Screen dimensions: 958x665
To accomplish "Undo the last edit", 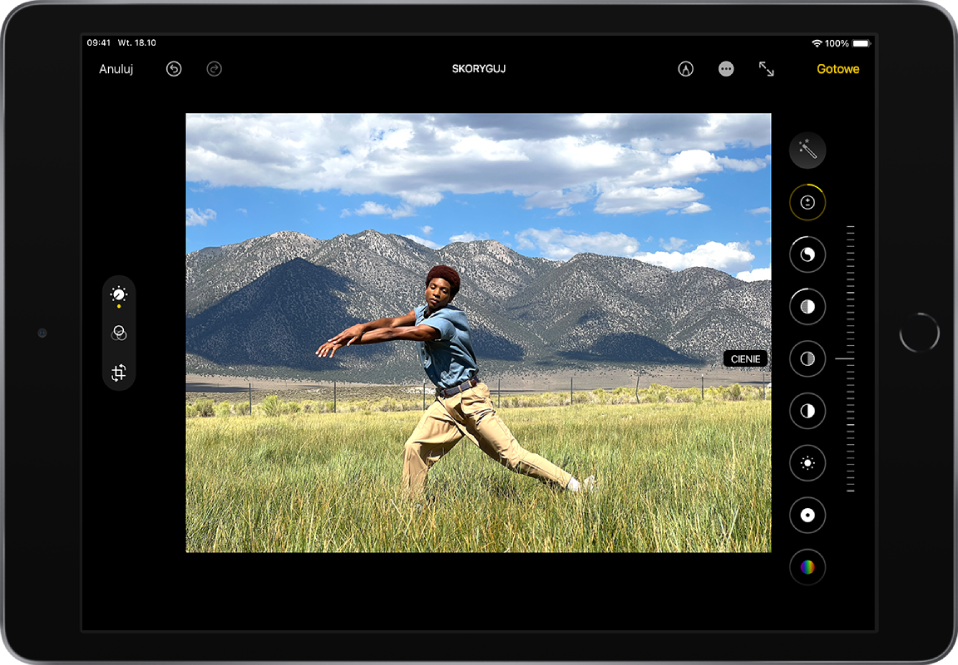I will 174,69.
